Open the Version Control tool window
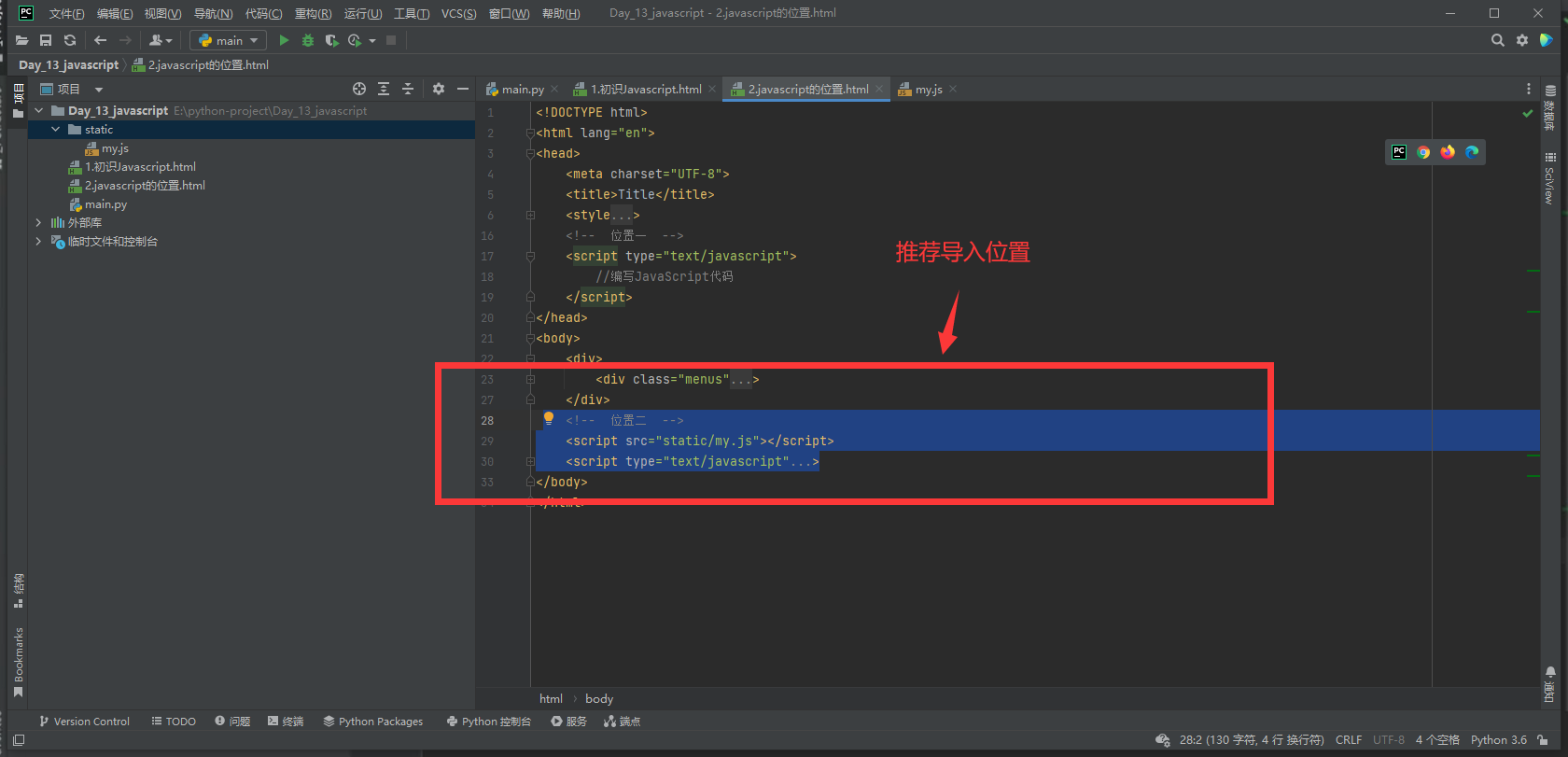 (84, 722)
